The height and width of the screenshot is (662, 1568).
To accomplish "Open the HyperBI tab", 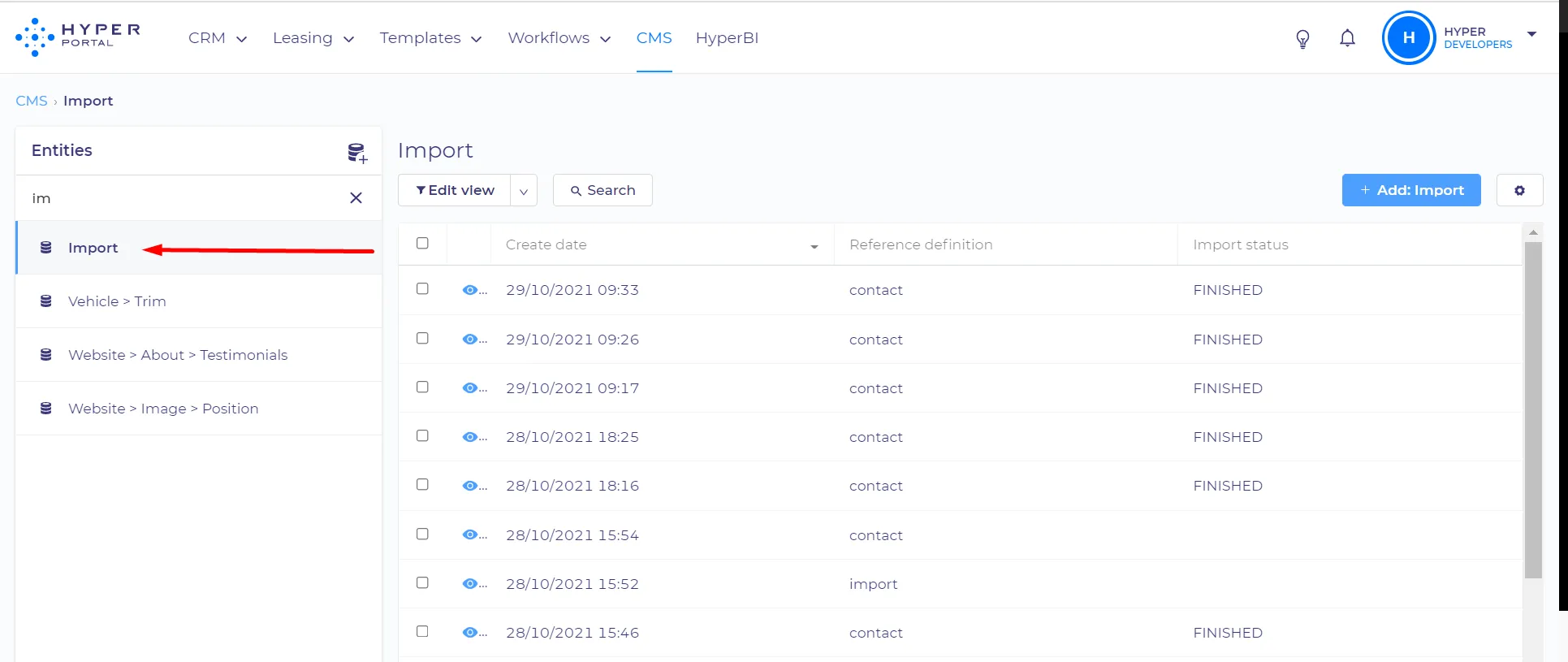I will 727,38.
